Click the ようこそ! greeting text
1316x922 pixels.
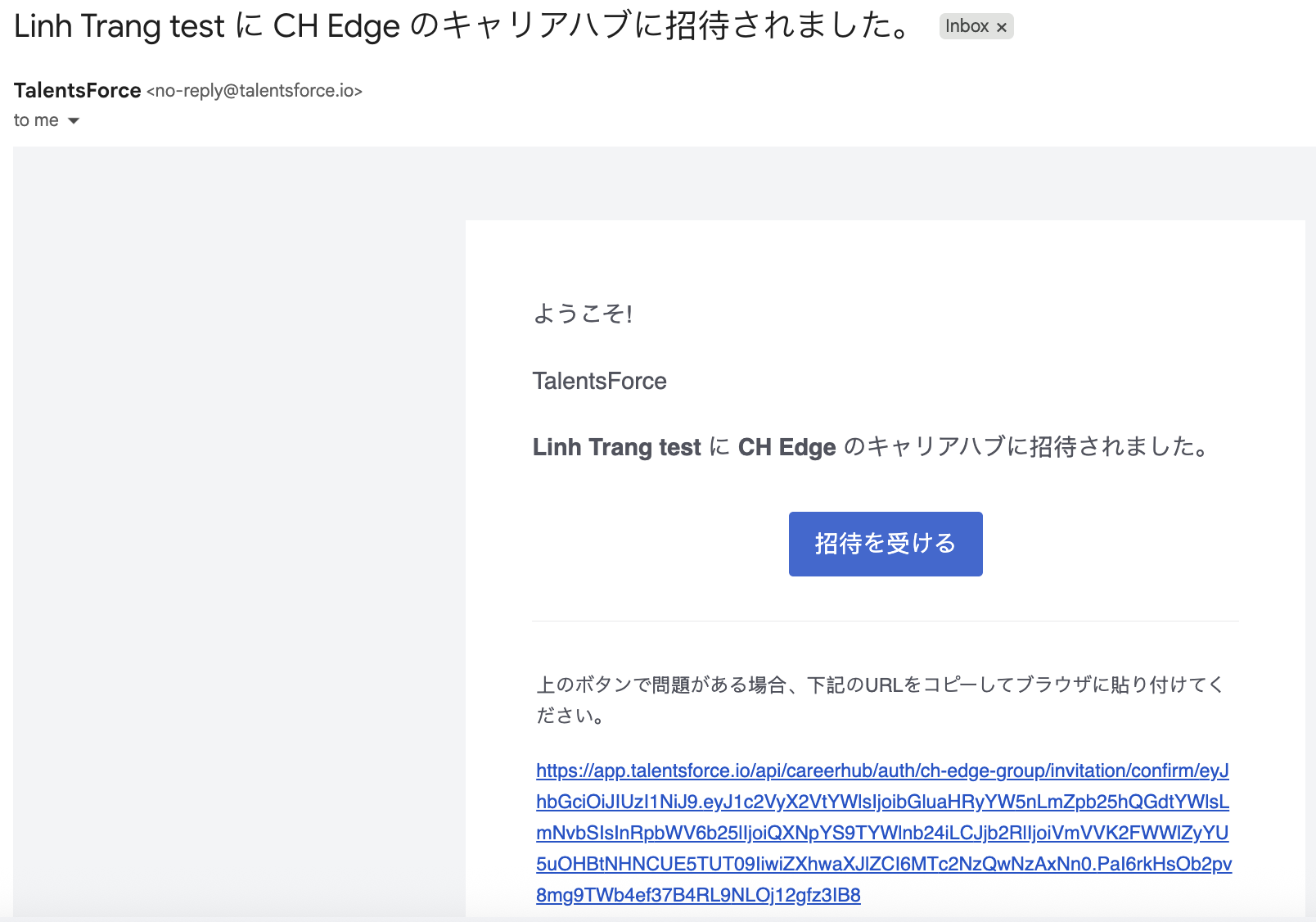coord(583,314)
